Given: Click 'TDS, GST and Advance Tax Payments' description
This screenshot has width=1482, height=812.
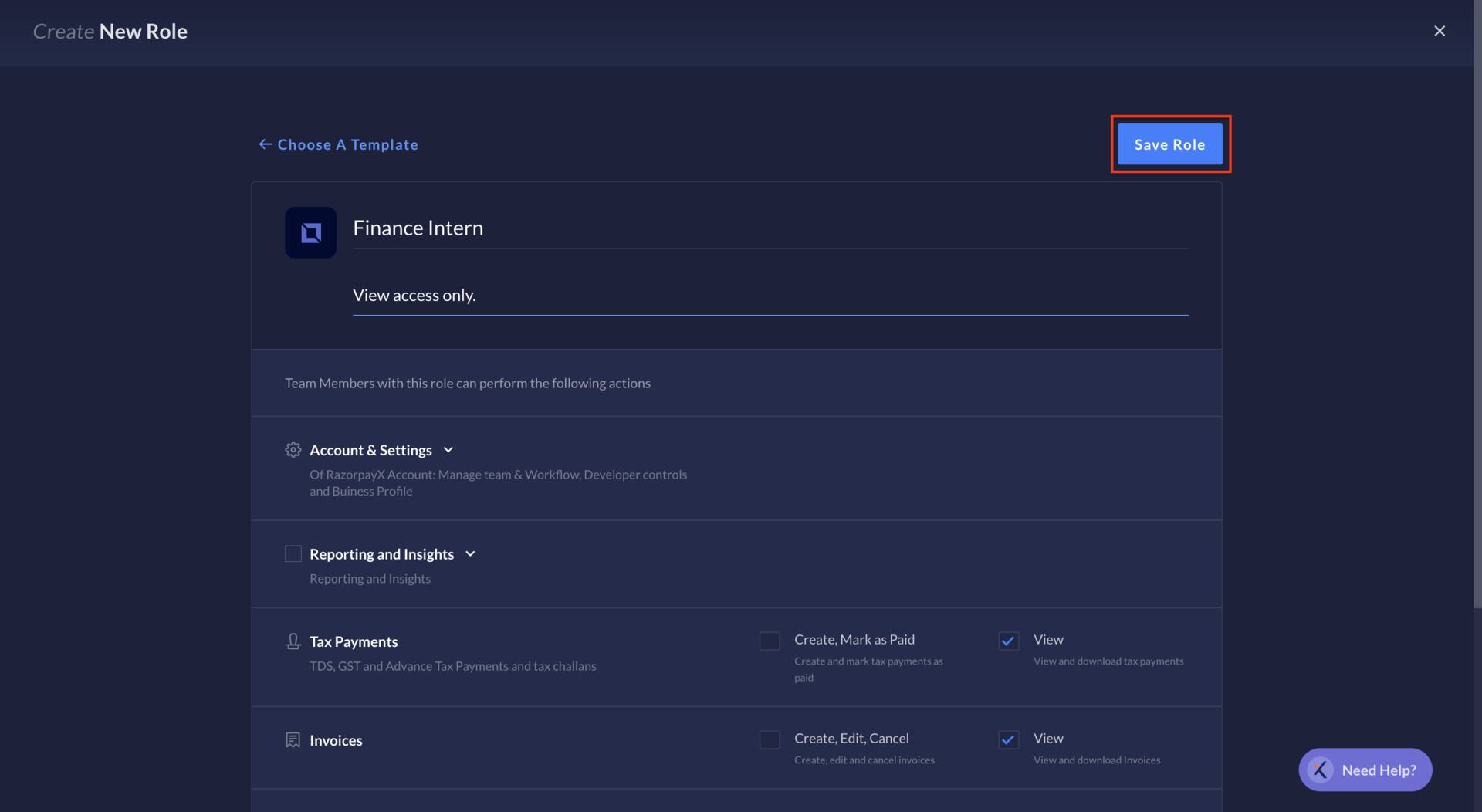Looking at the screenshot, I should click(x=453, y=666).
